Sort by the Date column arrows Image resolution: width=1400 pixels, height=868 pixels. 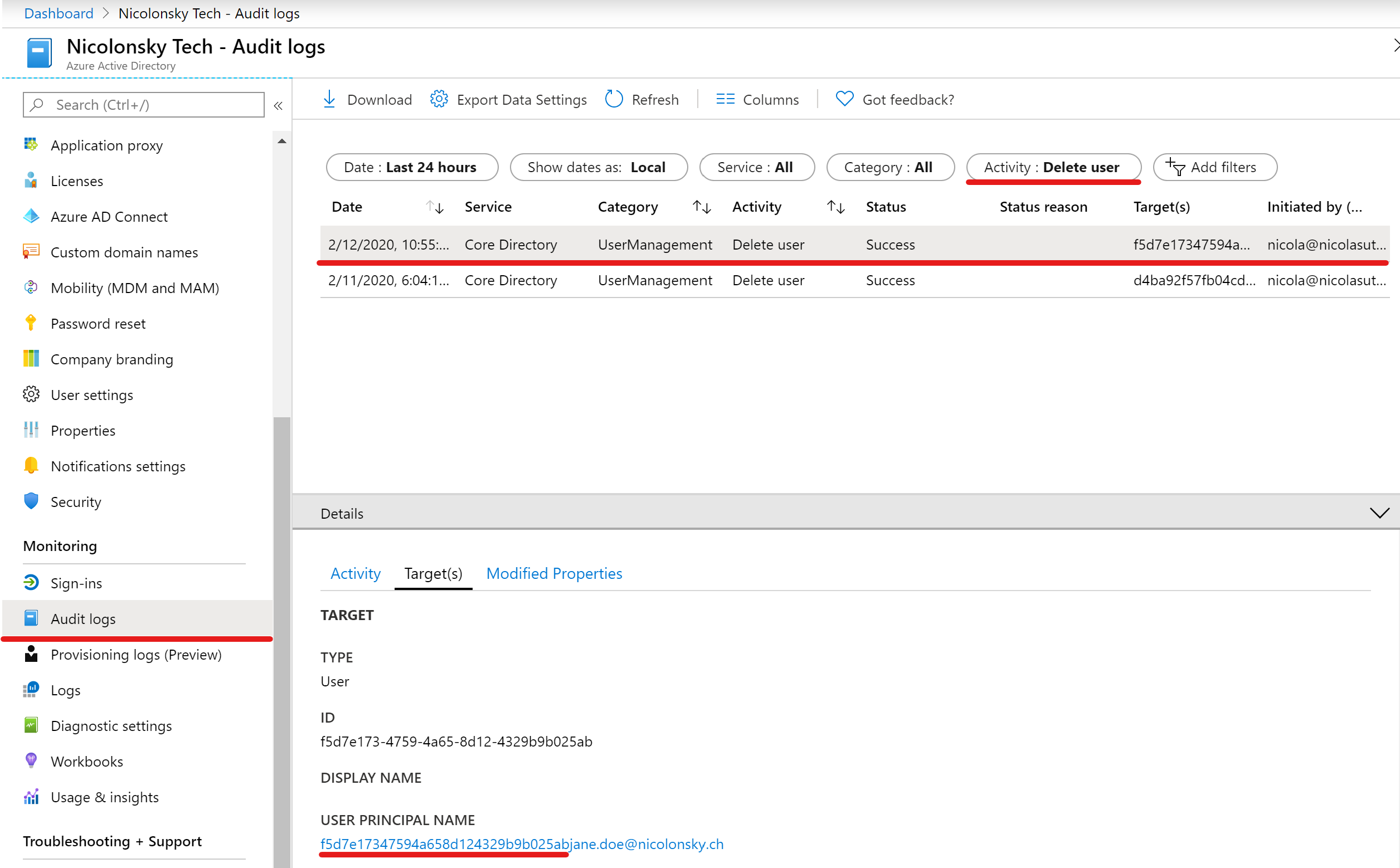coord(435,207)
